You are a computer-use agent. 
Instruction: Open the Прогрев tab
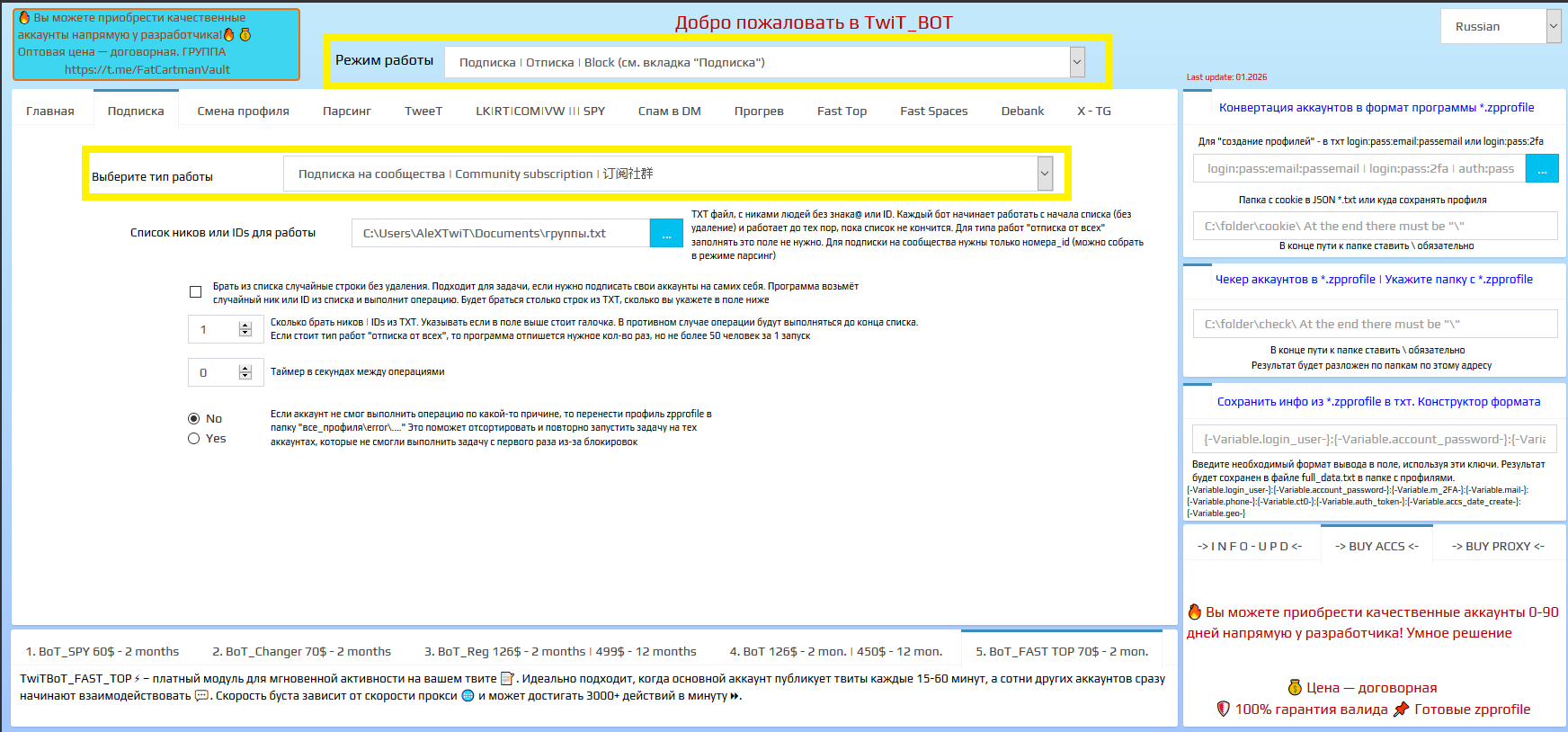[759, 112]
